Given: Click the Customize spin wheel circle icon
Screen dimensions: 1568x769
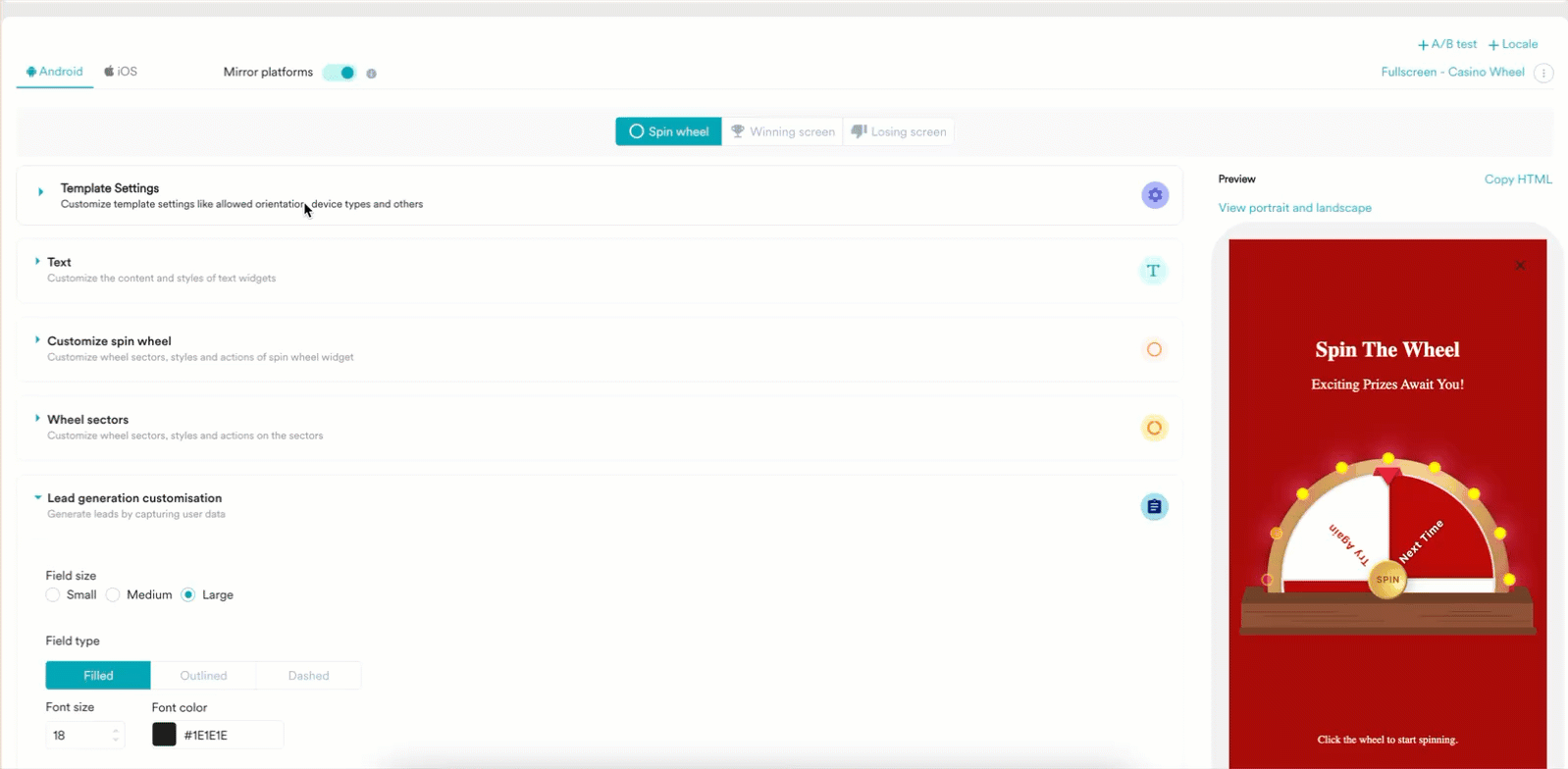Looking at the screenshot, I should point(1154,349).
